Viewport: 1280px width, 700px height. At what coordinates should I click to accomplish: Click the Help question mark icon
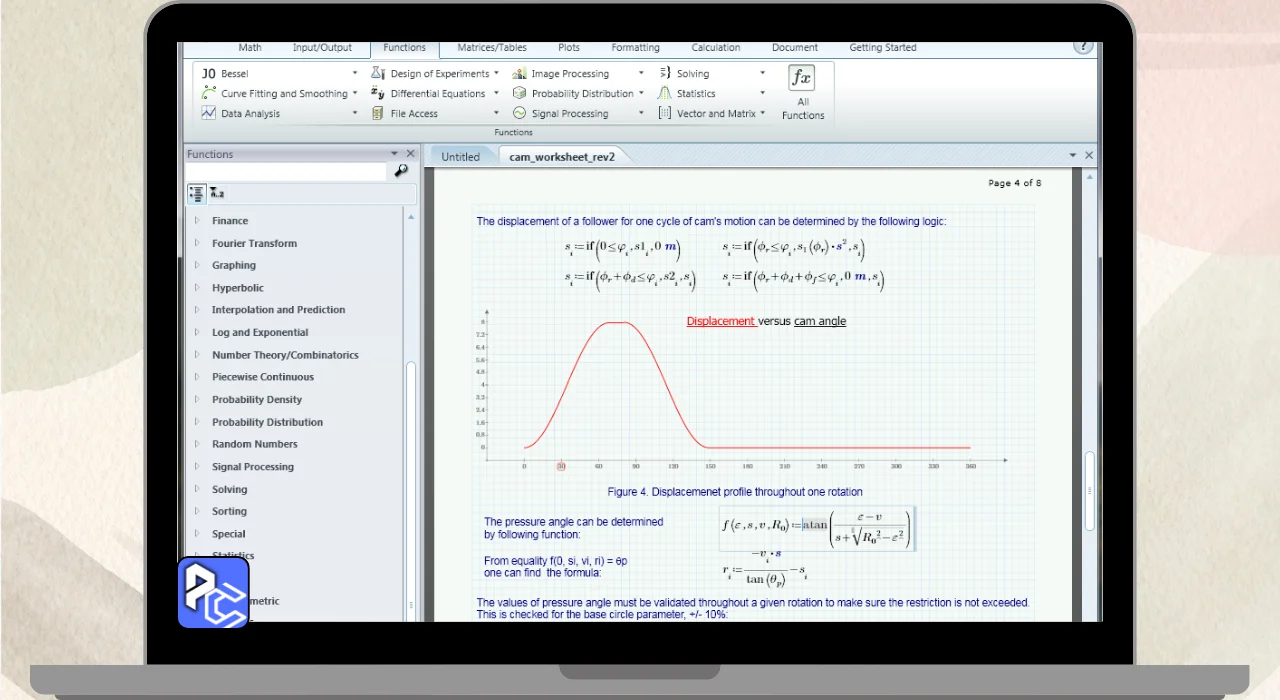[1082, 47]
